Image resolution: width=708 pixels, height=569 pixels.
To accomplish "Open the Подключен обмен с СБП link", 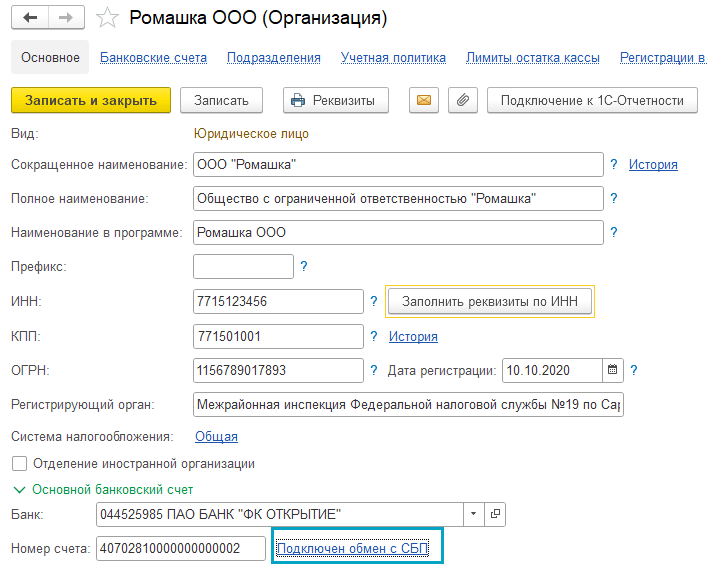I will [353, 548].
